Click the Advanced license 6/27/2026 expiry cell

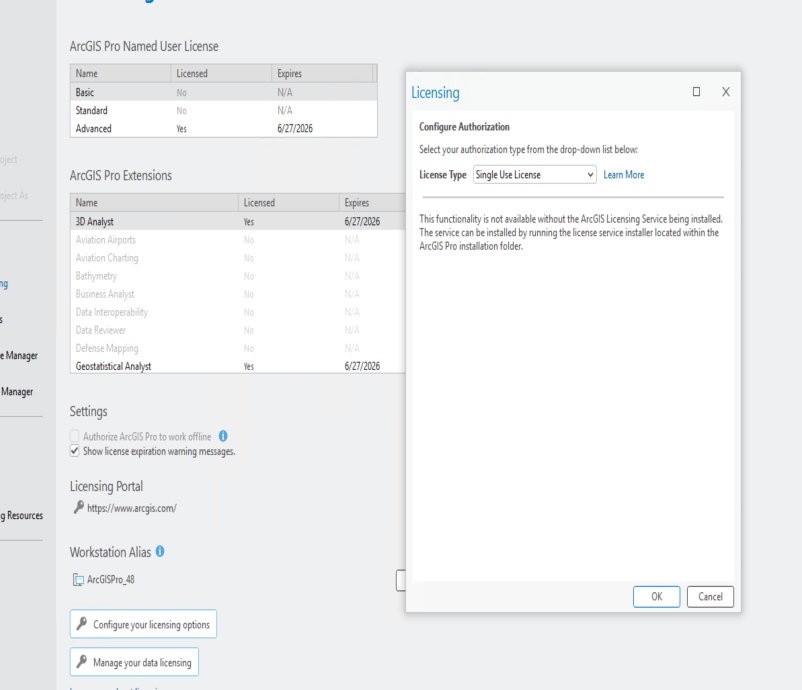[x=295, y=128]
